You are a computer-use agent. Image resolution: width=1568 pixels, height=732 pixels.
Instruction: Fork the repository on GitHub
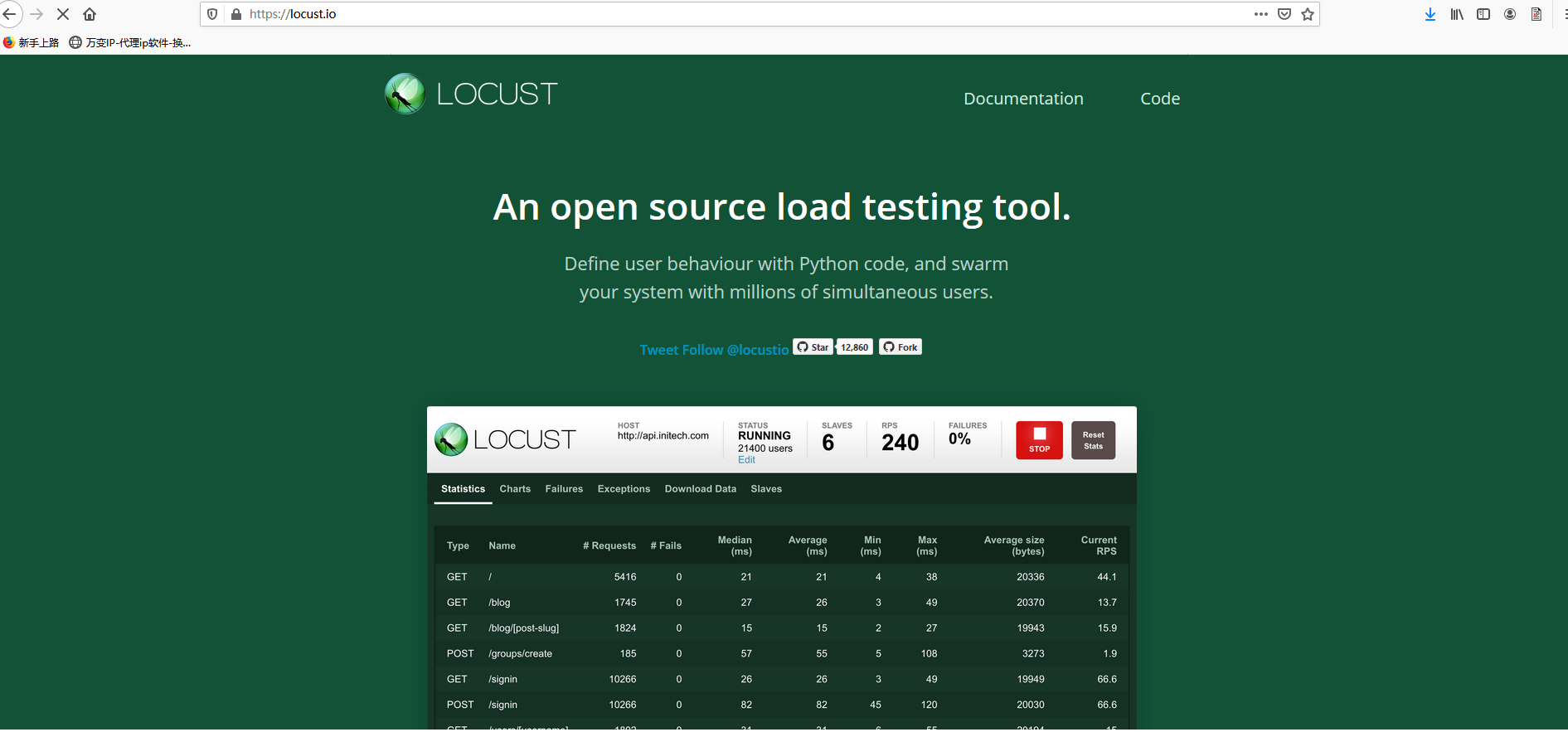[x=901, y=347]
